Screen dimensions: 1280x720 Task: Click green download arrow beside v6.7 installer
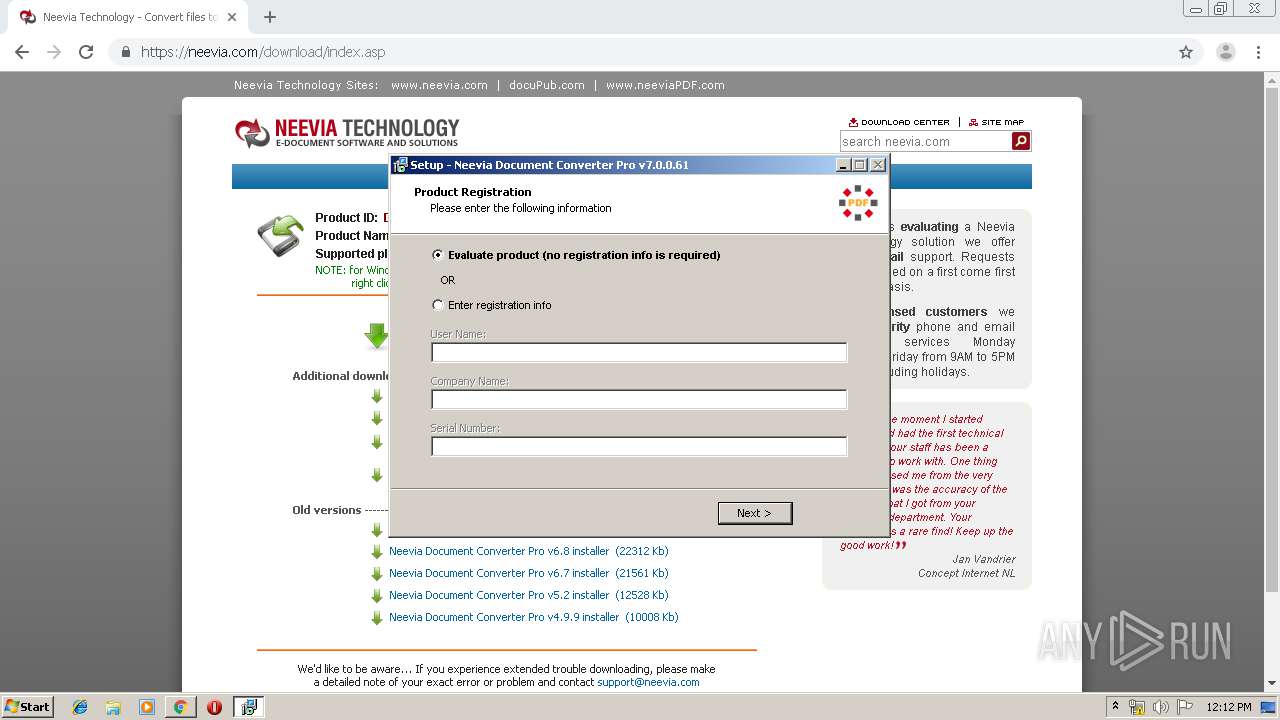377,574
